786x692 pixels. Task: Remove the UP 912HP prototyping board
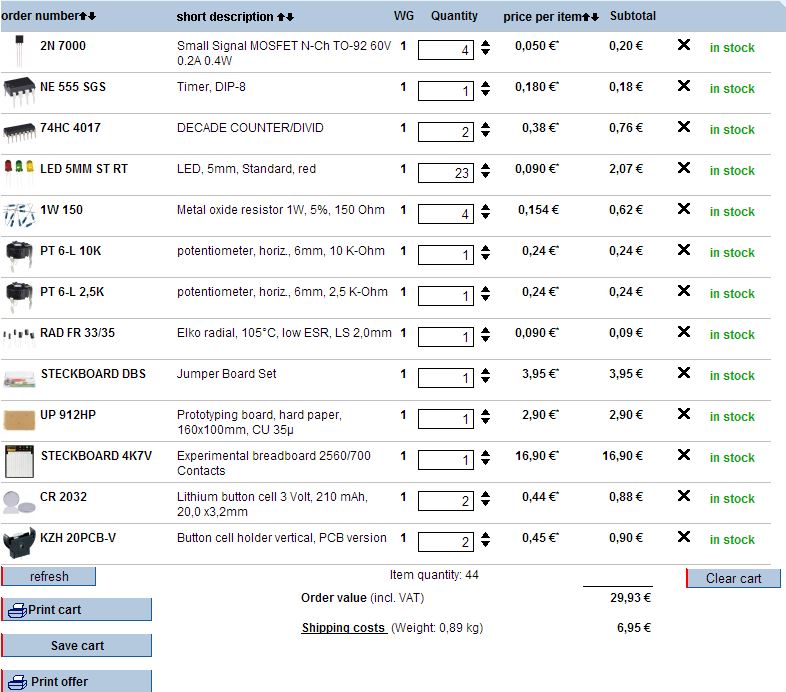pyautogui.click(x=684, y=414)
